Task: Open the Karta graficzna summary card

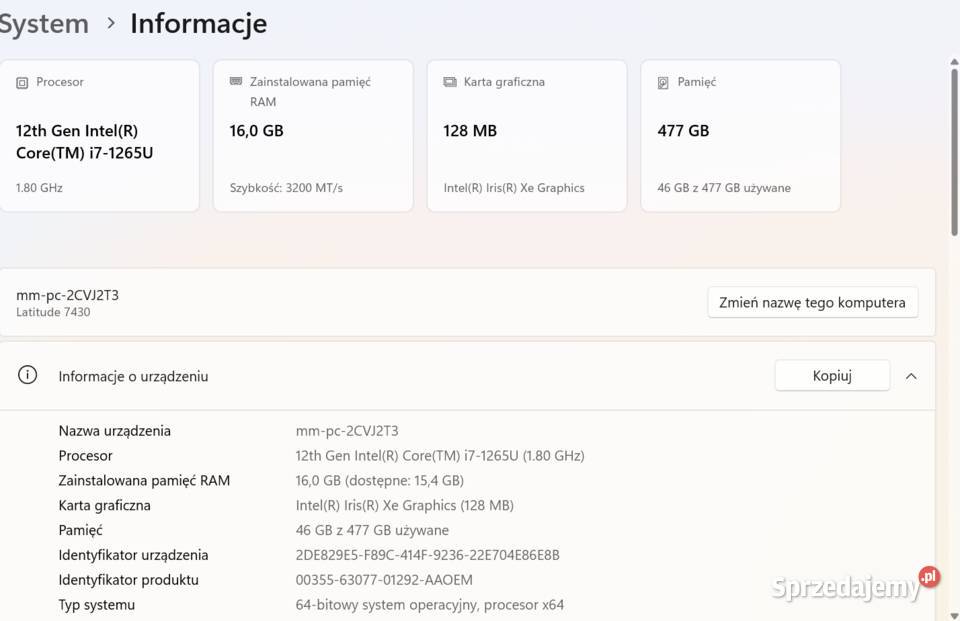Action: point(527,136)
